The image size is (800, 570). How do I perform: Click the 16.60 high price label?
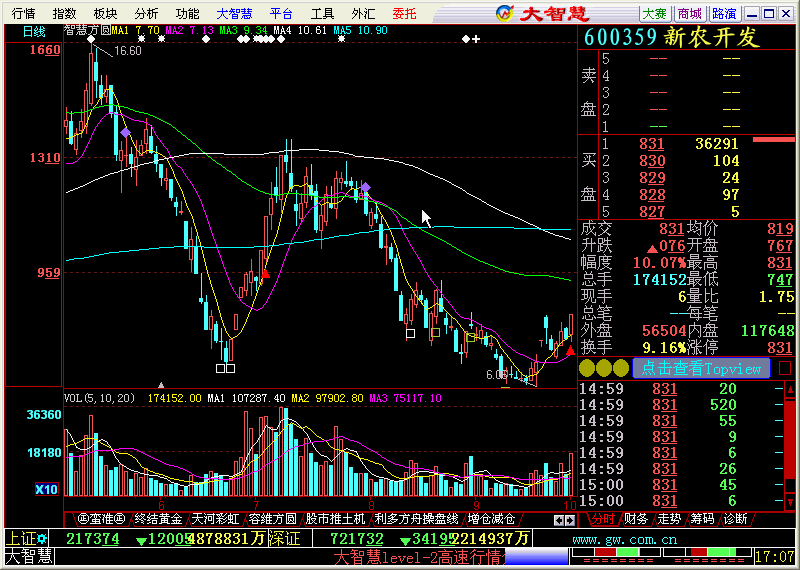(128, 51)
